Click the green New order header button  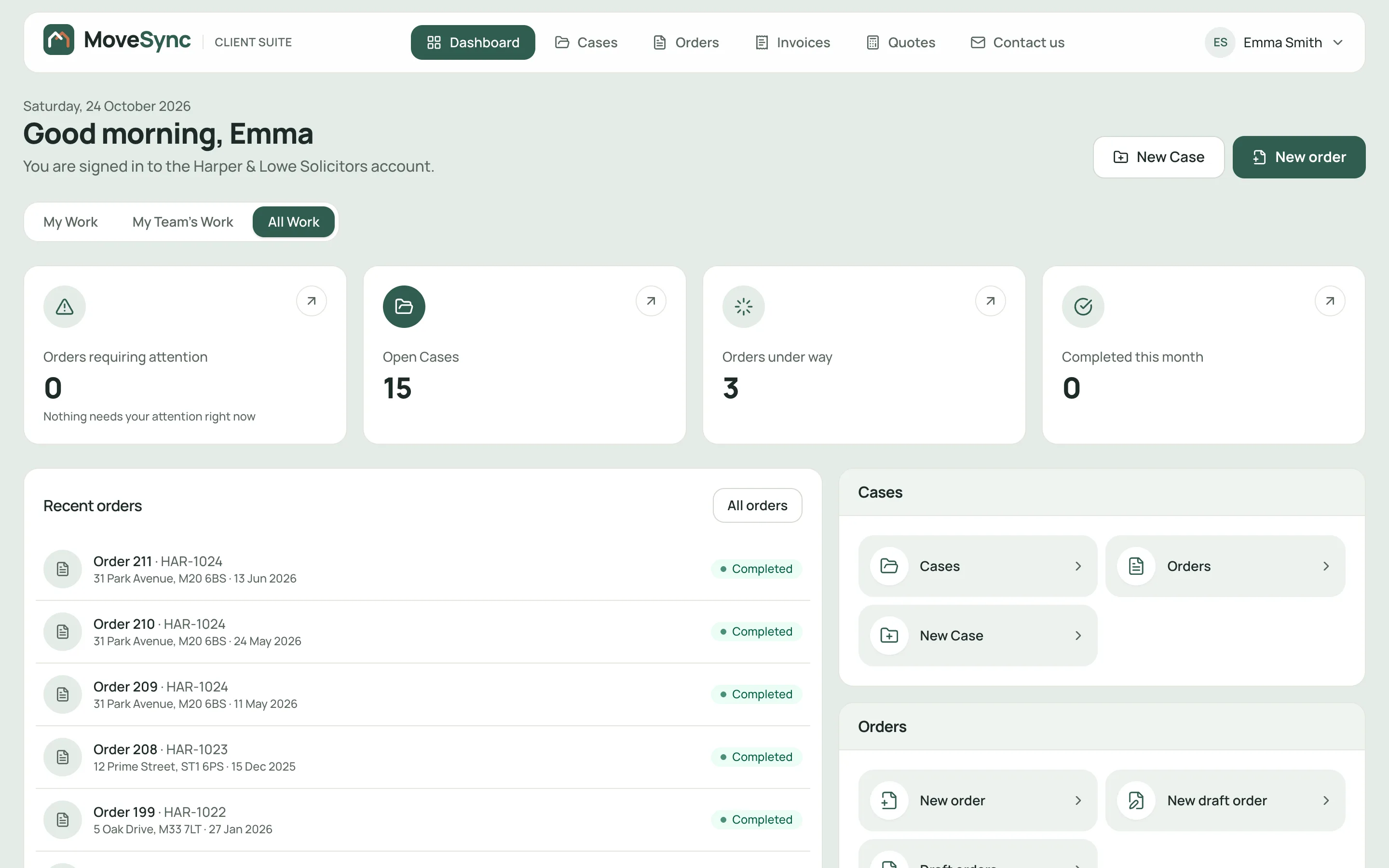point(1299,157)
